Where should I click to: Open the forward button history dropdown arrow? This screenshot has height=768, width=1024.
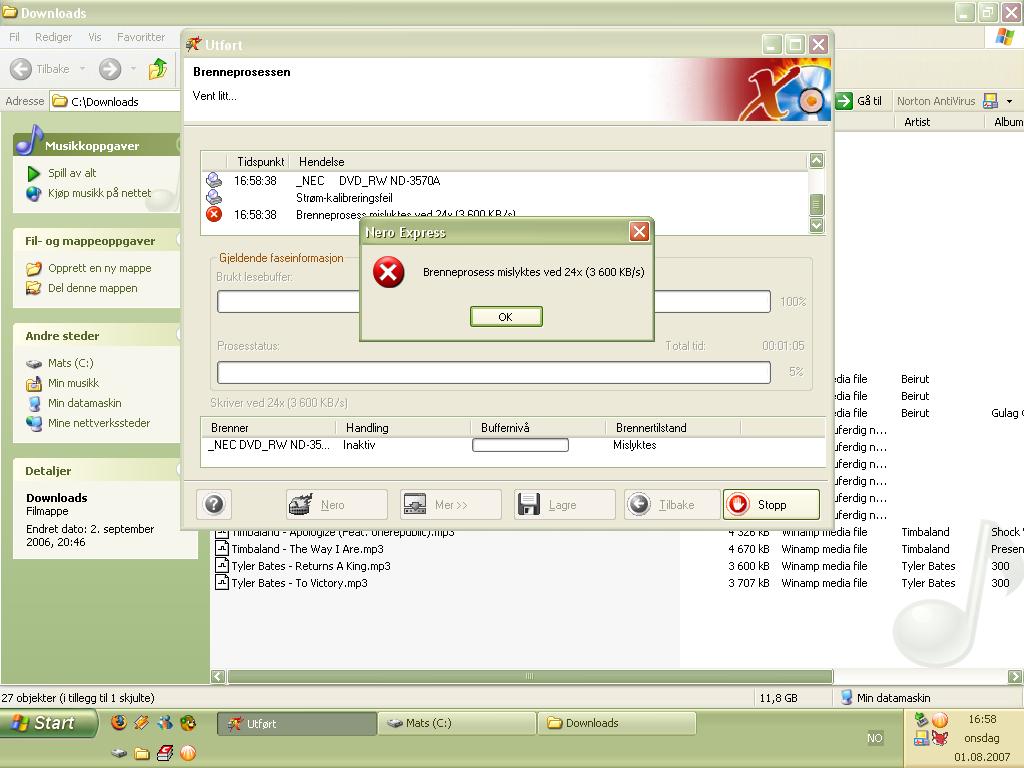click(x=133, y=69)
